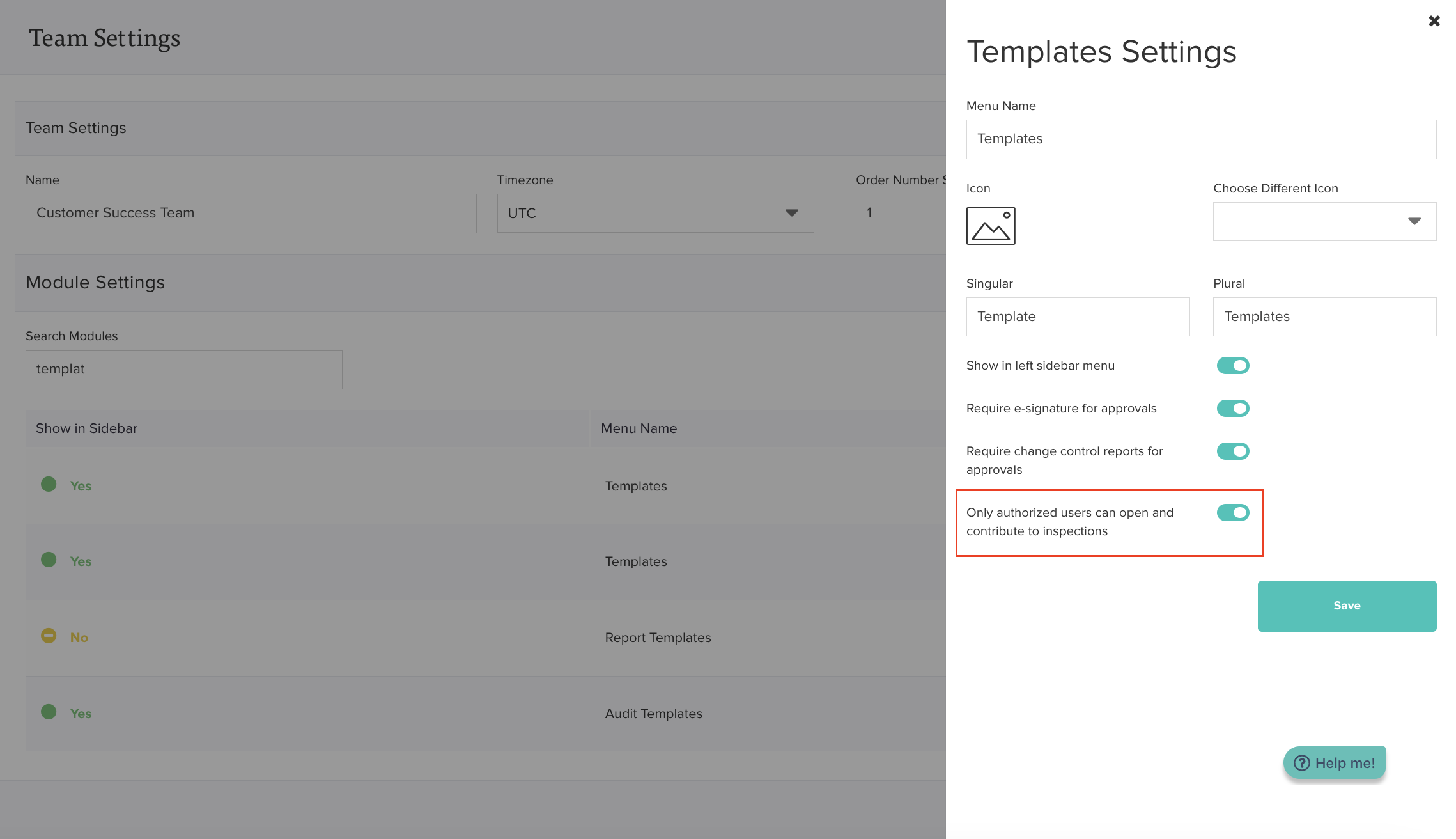
Task: Expand the Timezone UTC dropdown
Action: click(x=654, y=213)
